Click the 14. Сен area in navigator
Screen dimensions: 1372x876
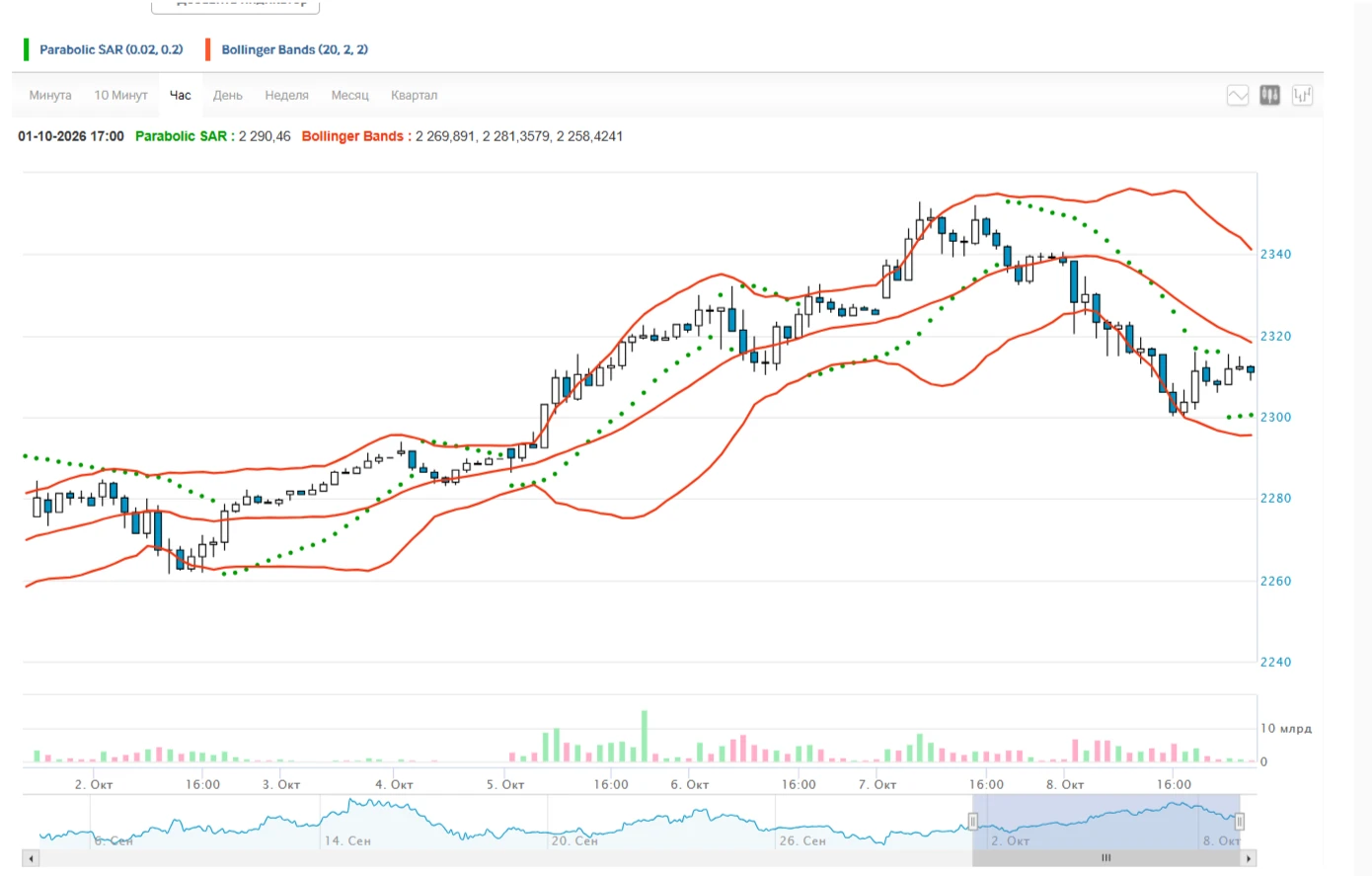pyautogui.click(x=347, y=840)
